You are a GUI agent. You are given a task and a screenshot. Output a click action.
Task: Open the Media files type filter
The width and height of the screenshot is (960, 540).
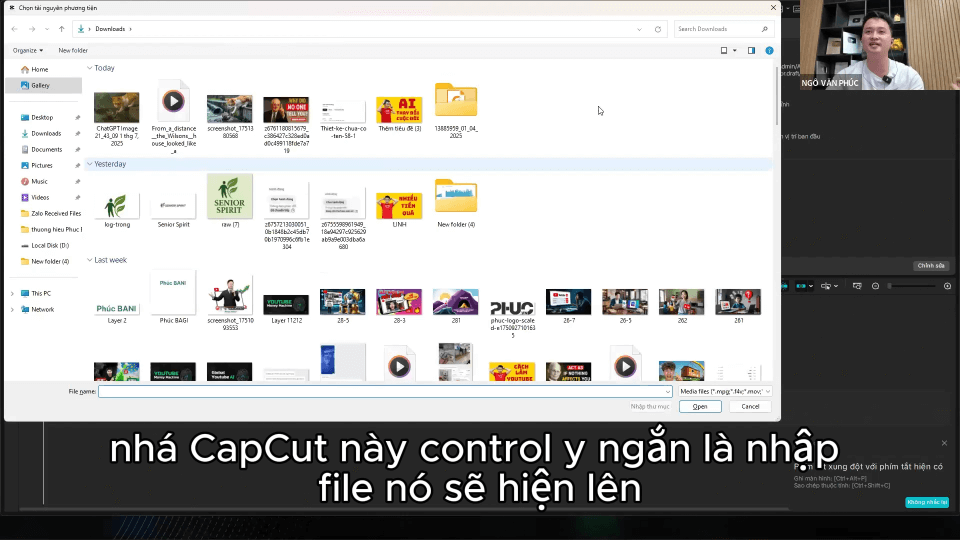pos(725,391)
